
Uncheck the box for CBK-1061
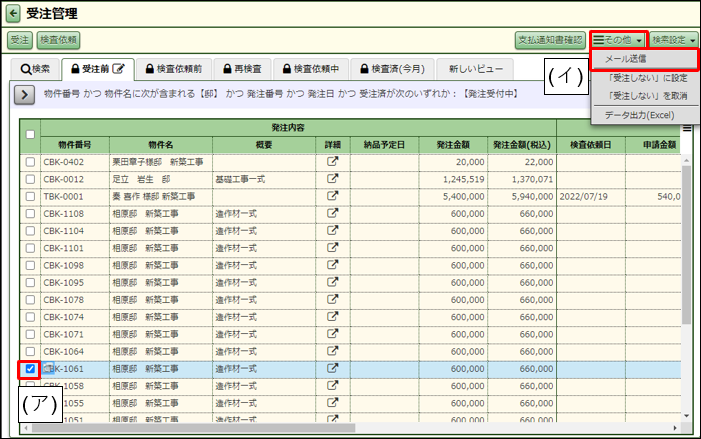30,369
